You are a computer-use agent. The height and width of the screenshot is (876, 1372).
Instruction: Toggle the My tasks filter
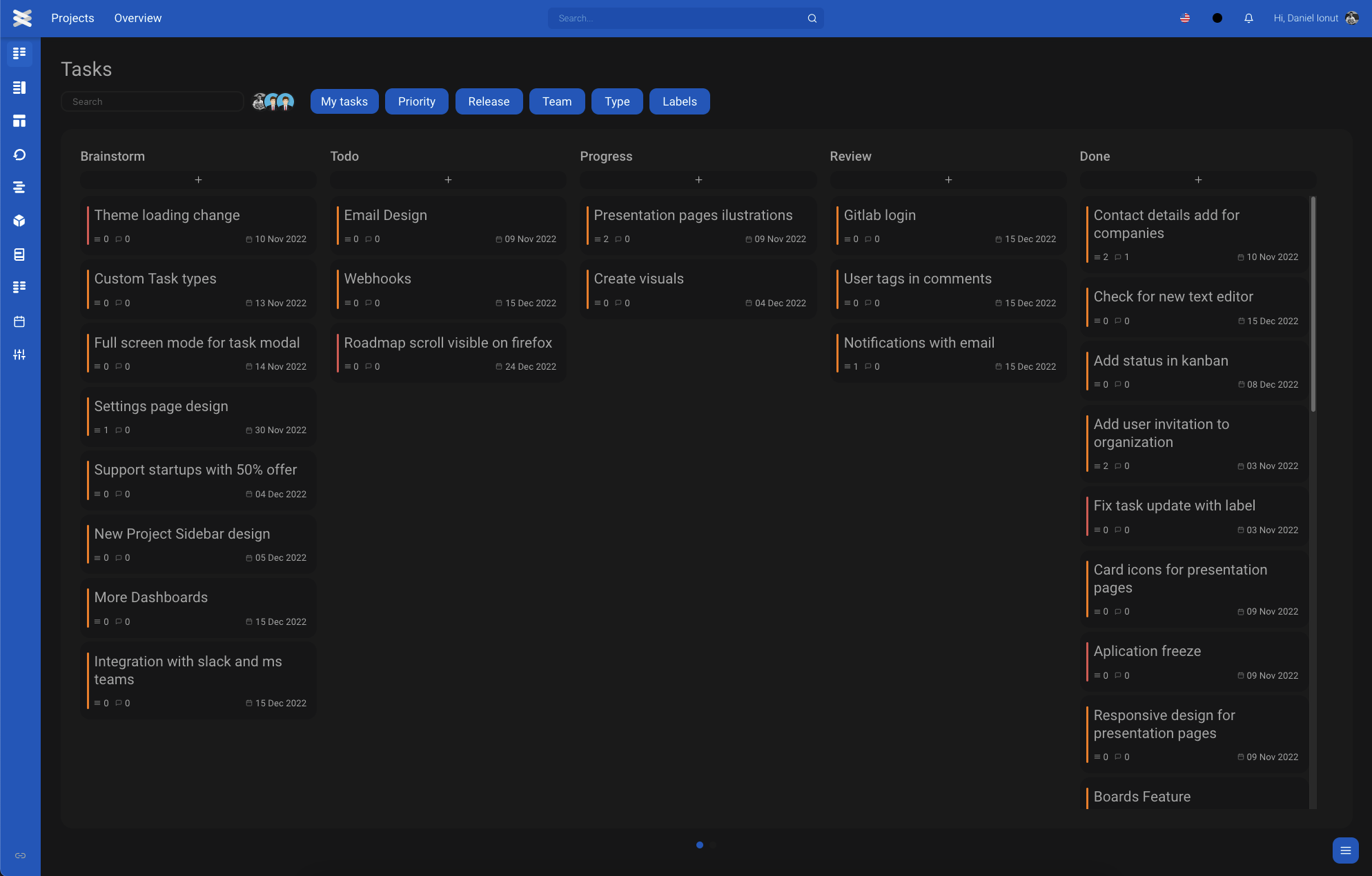pyautogui.click(x=344, y=101)
